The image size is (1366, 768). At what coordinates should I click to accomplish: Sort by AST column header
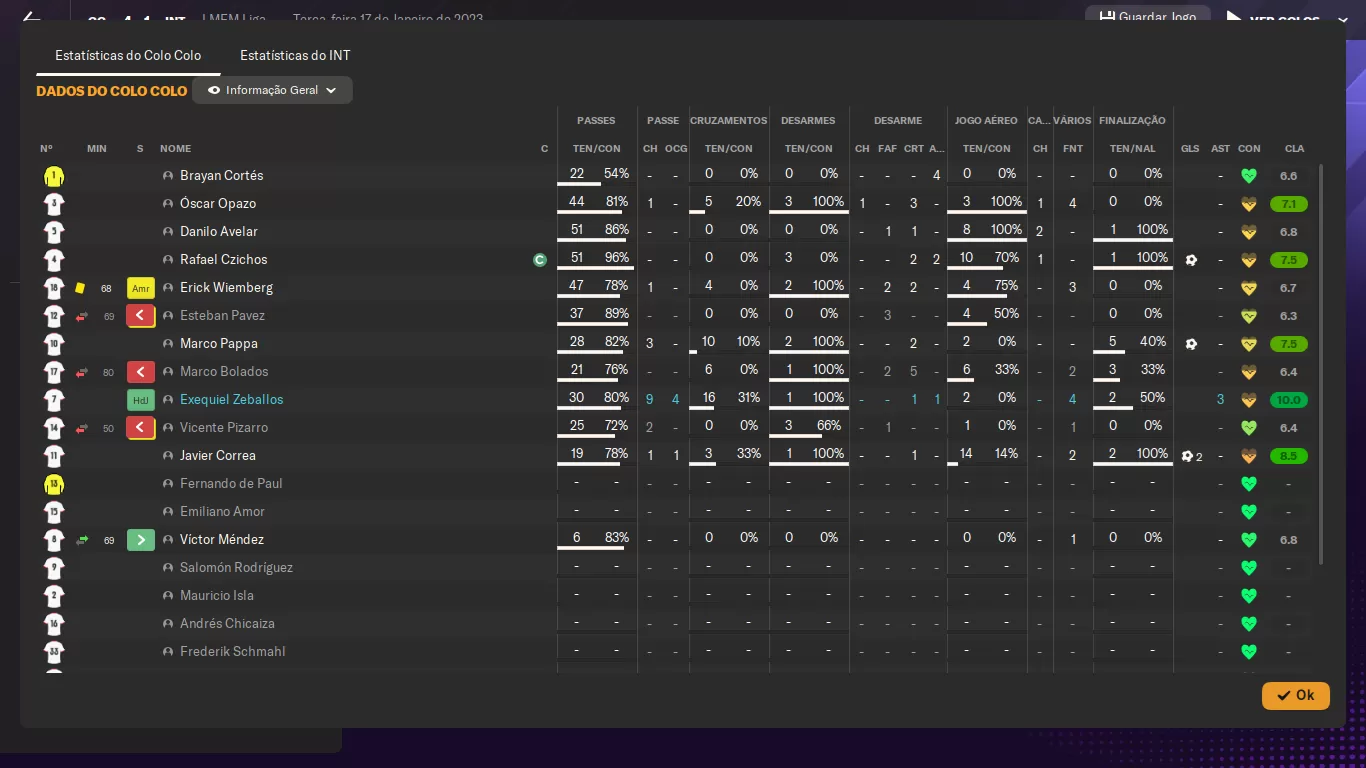point(1221,149)
